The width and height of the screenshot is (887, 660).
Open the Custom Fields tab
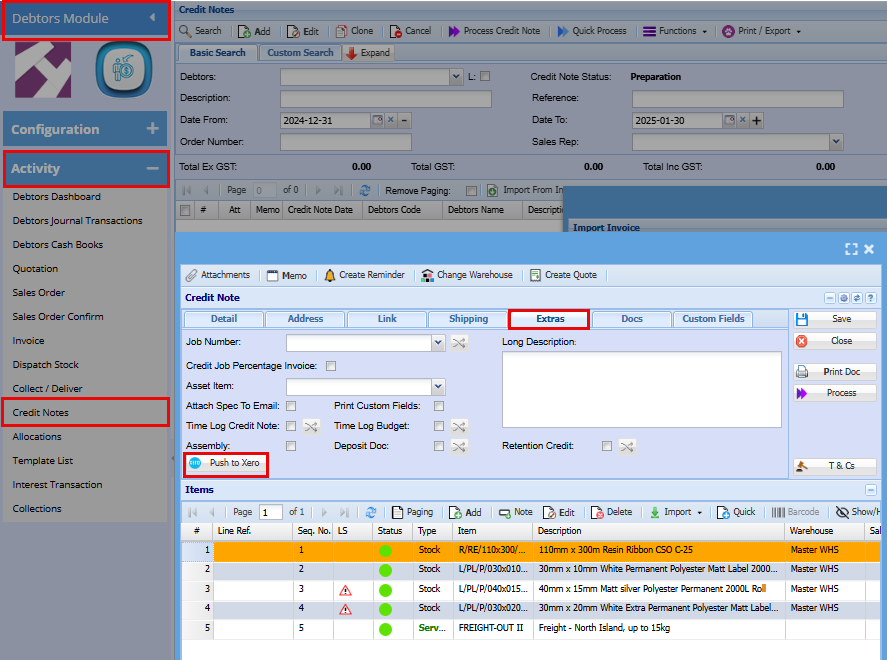click(x=713, y=319)
